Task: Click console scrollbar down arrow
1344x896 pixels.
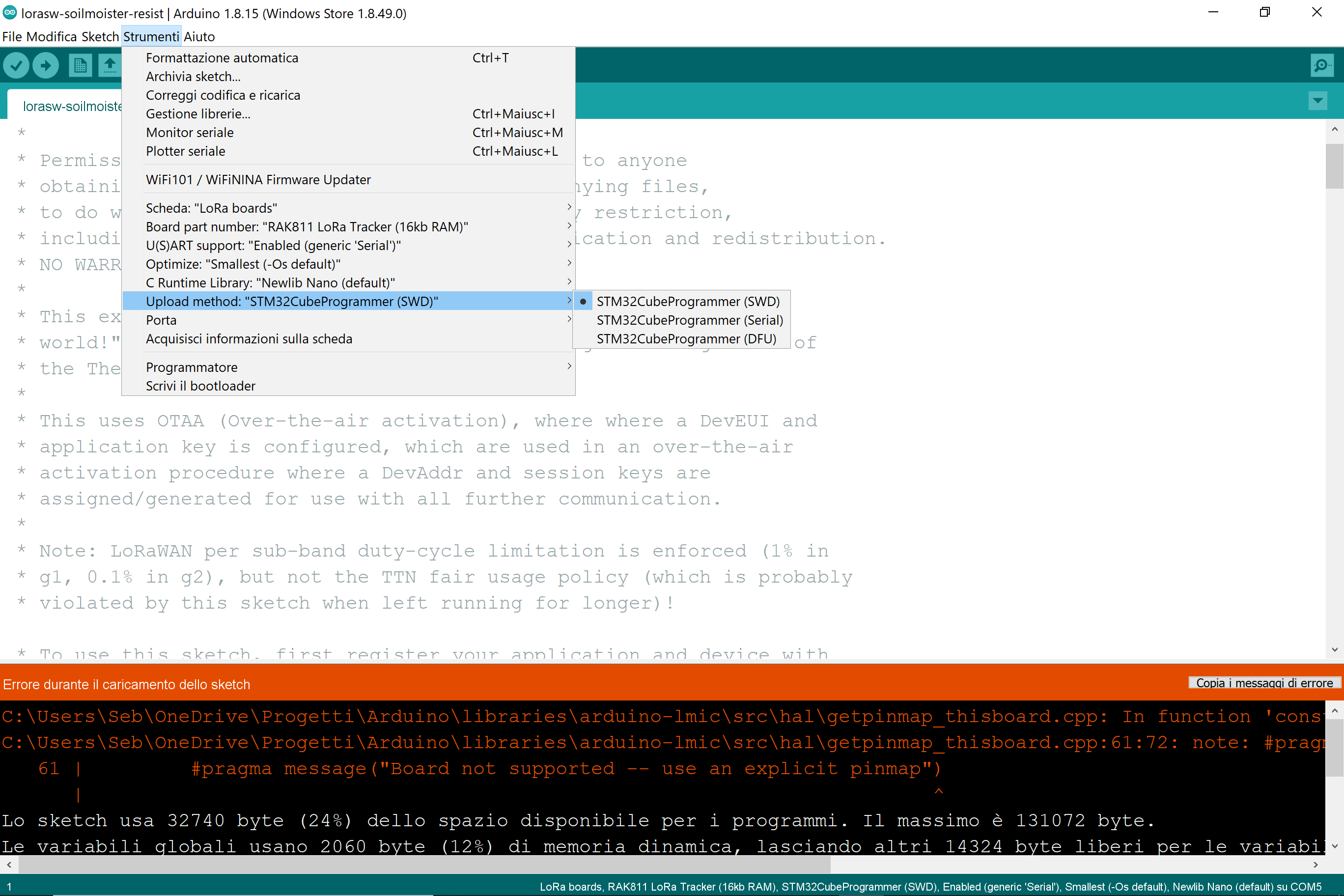Action: 1334,847
